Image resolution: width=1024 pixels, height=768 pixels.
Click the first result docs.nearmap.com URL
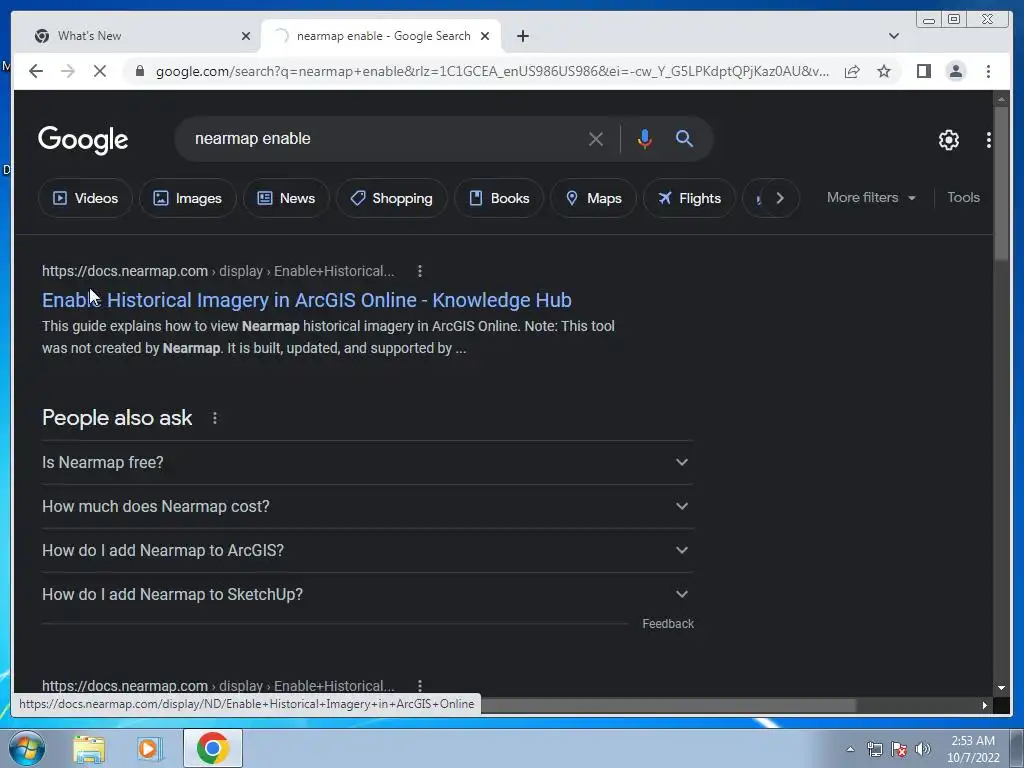coord(218,271)
